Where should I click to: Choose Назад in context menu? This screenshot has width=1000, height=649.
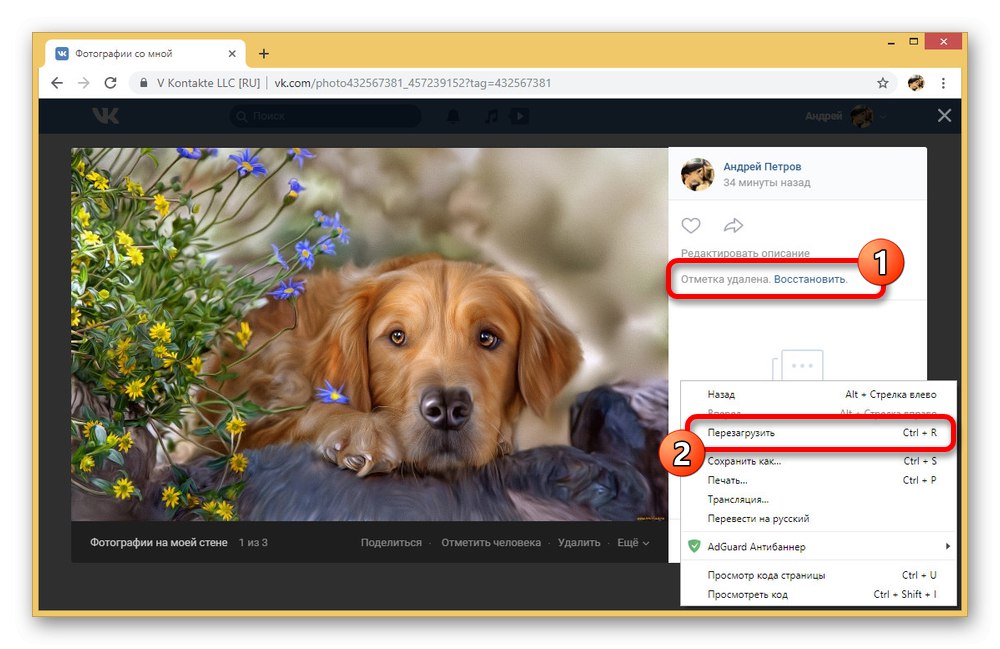point(818,395)
